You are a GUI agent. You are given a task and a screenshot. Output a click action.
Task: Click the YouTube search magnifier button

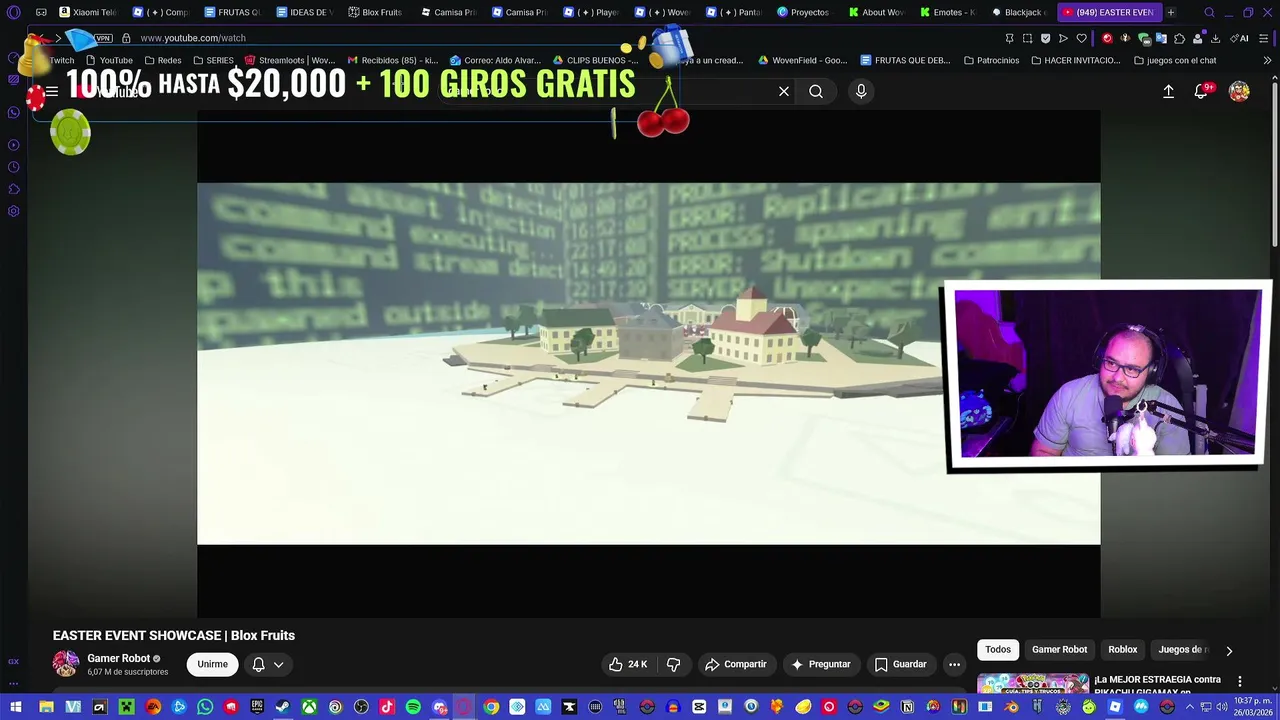point(816,91)
